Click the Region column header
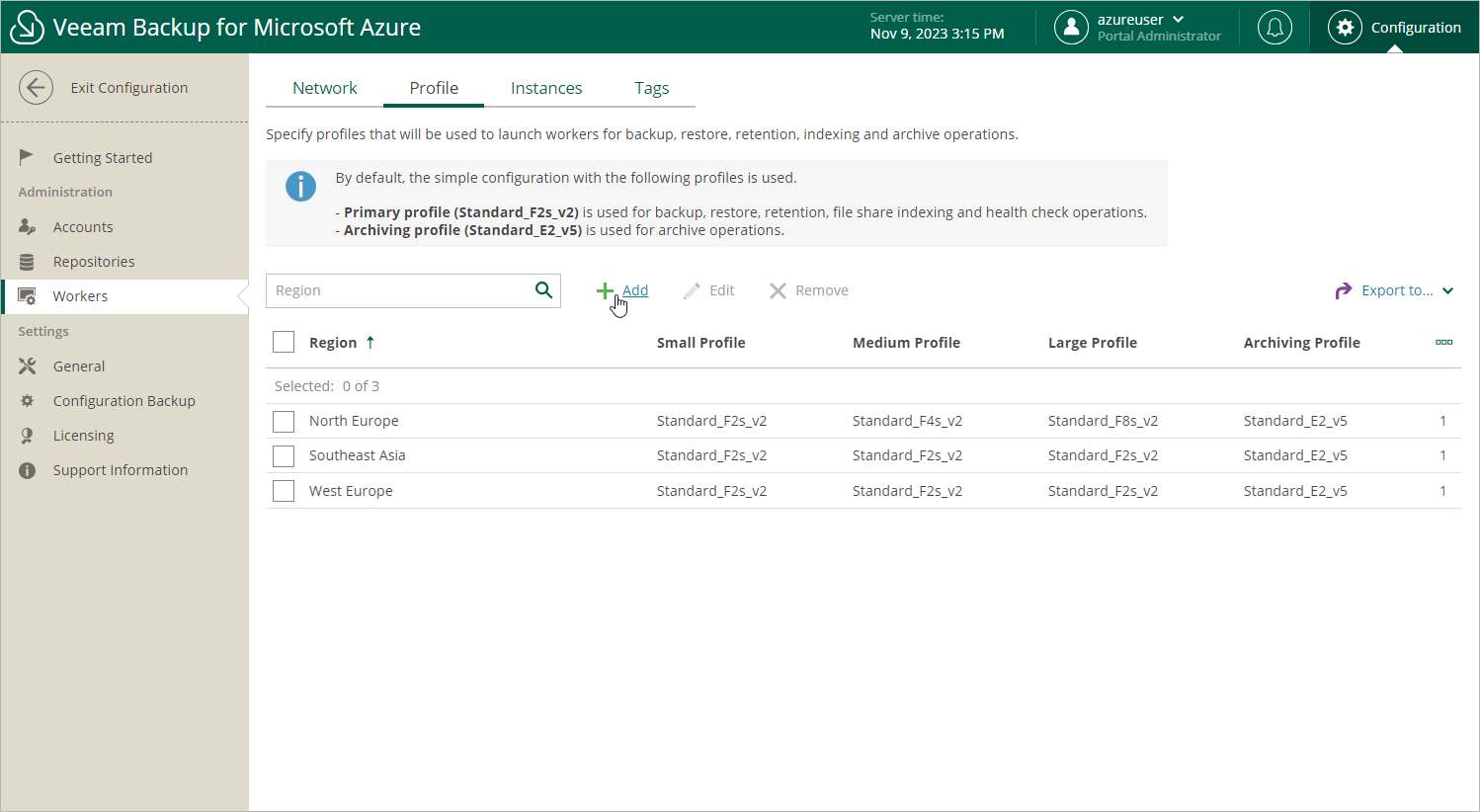Screen dimensions: 1480x812 (x=333, y=343)
